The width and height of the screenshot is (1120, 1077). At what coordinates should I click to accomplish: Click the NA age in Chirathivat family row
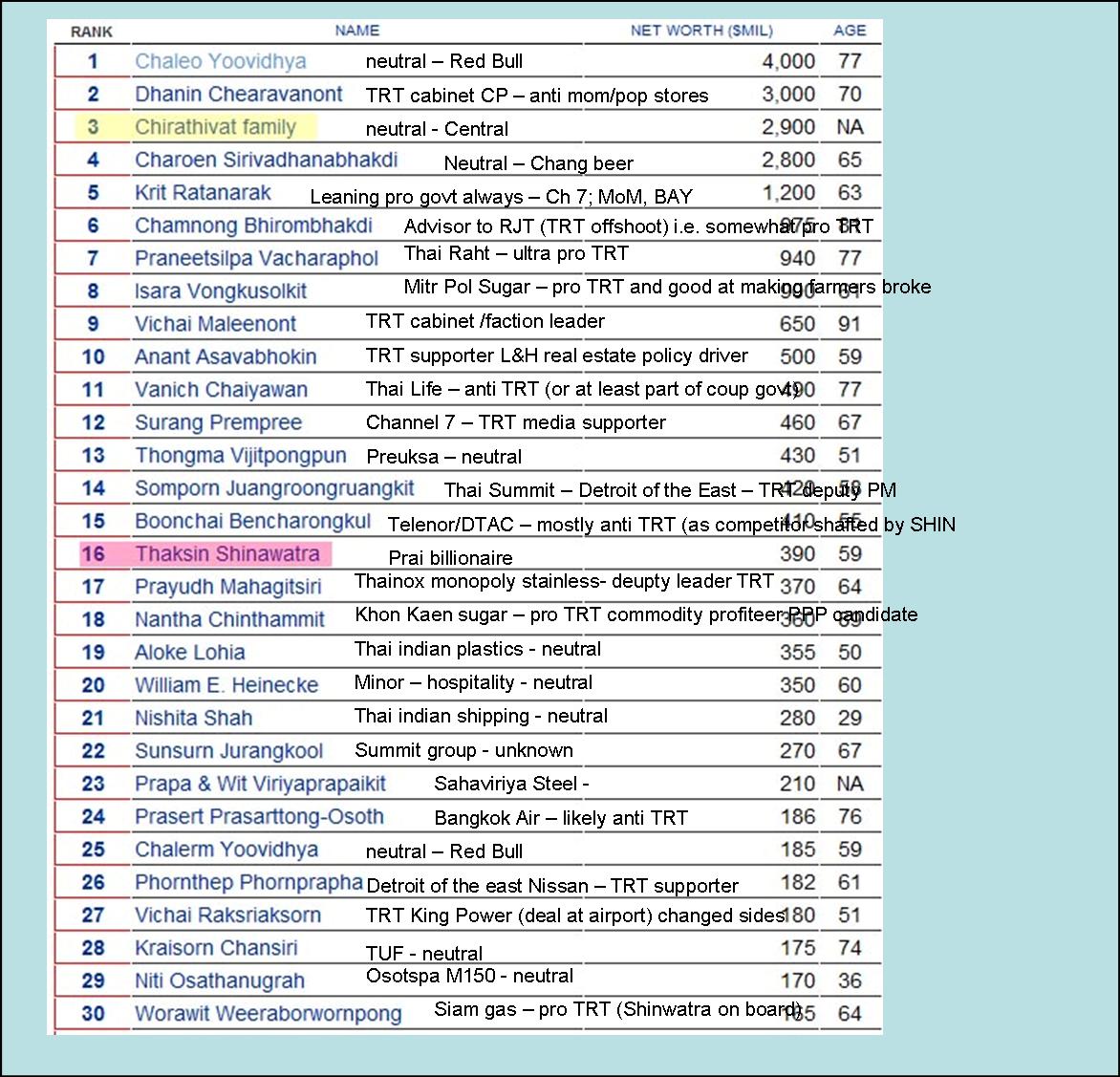(850, 127)
